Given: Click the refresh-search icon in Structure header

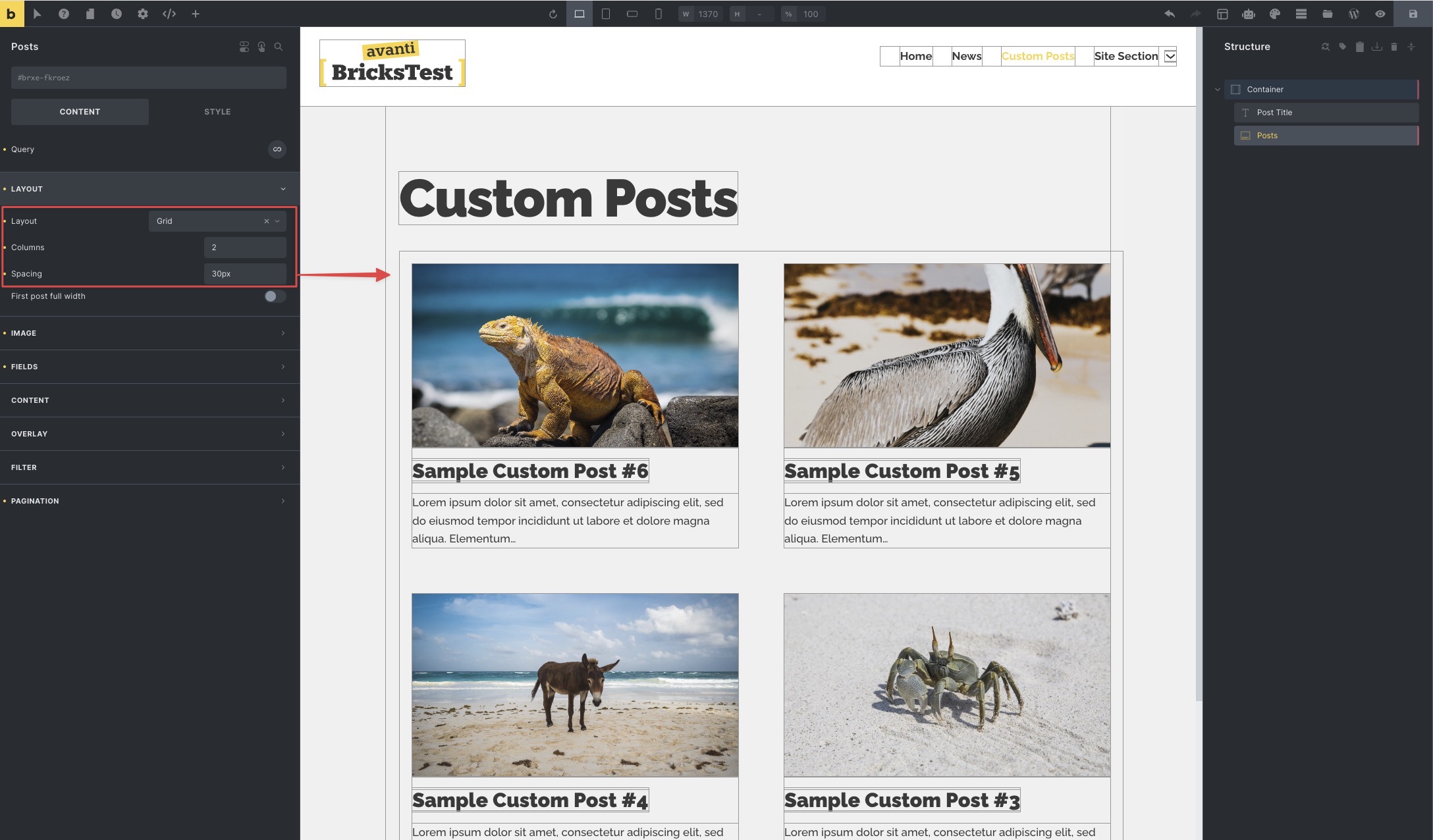Looking at the screenshot, I should point(1326,47).
